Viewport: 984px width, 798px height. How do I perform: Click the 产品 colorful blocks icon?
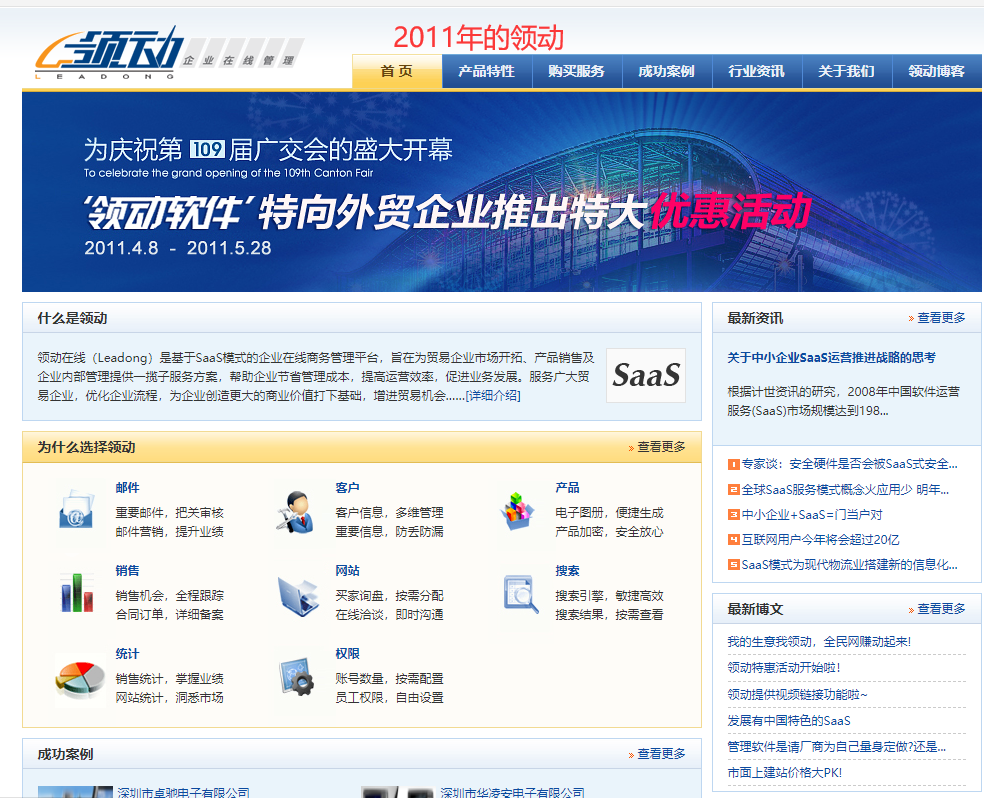pyautogui.click(x=517, y=511)
